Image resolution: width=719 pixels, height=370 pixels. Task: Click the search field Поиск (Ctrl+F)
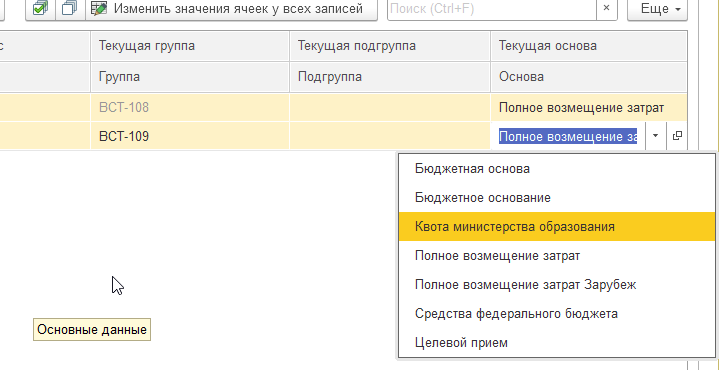492,8
